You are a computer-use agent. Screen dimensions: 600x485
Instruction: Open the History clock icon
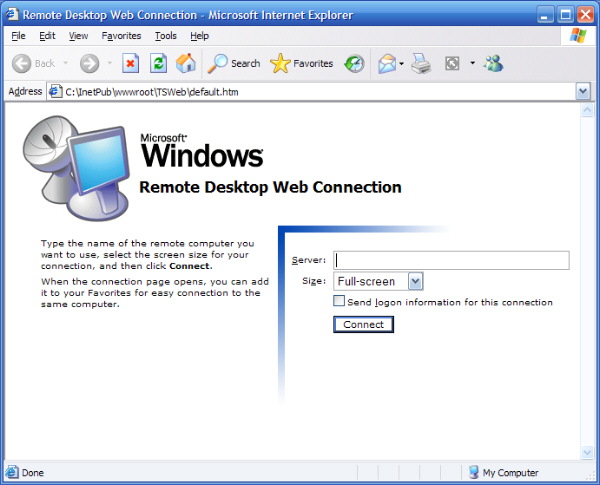[x=354, y=64]
